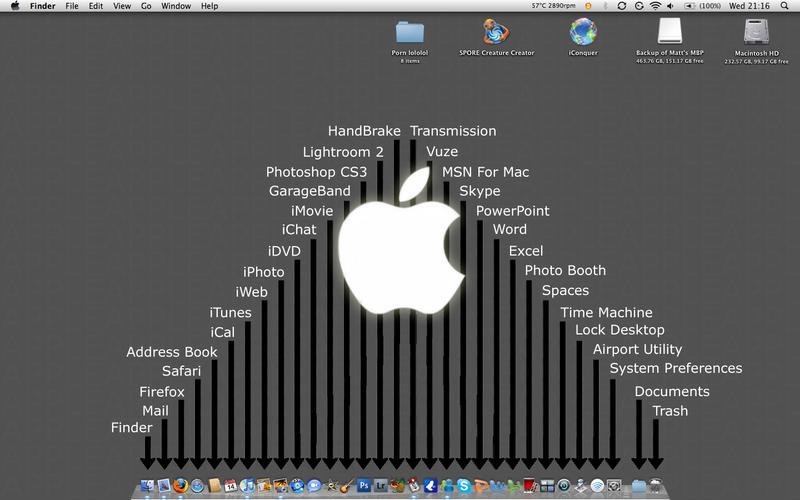This screenshot has width=800, height=500.
Task: Open the volume control in menu bar
Action: pyautogui.click(x=670, y=6)
